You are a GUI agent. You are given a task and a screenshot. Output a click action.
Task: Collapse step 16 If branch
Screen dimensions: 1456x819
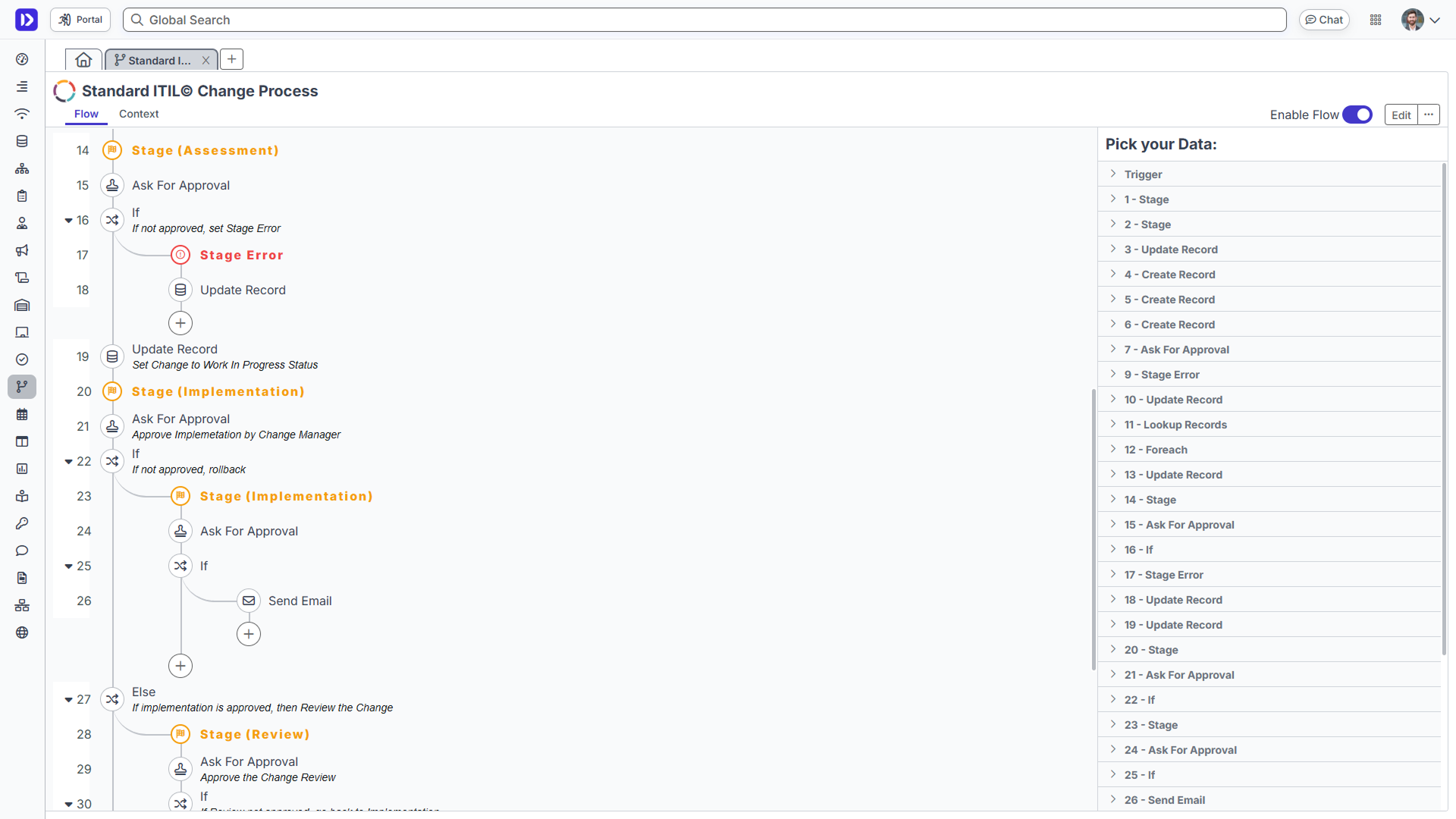pyautogui.click(x=68, y=221)
